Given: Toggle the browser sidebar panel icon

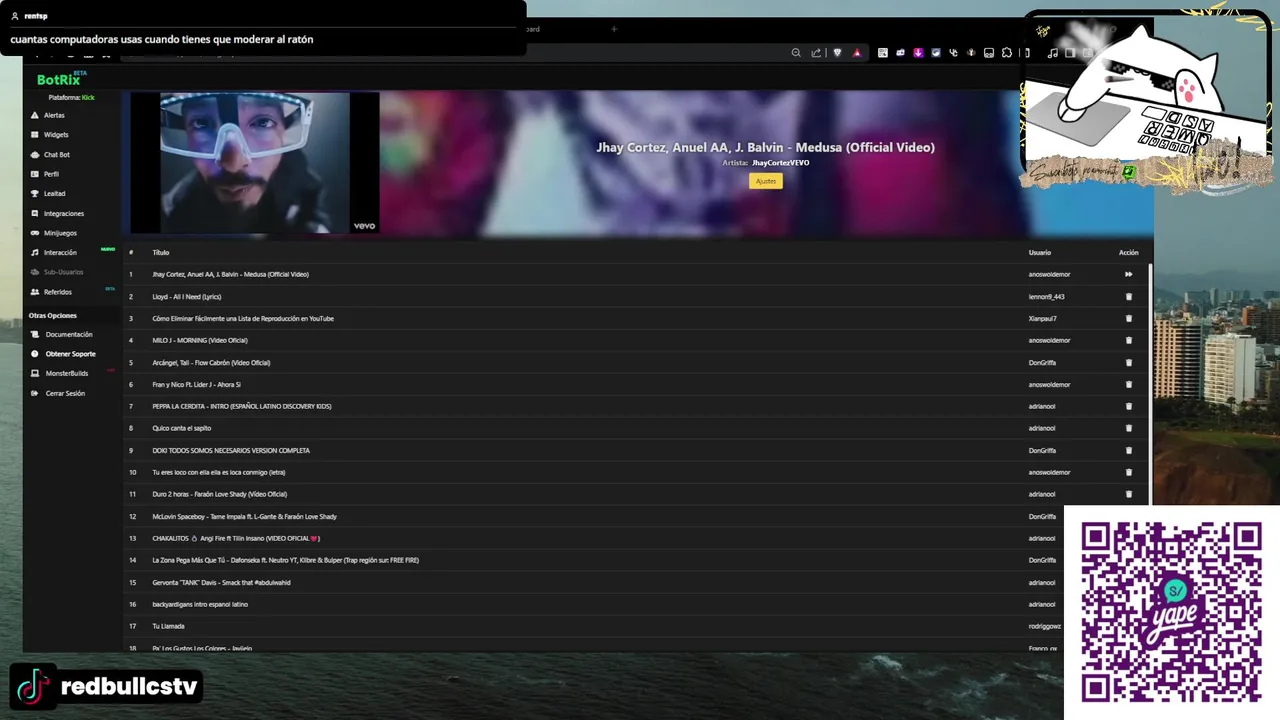Looking at the screenshot, I should click(x=1069, y=53).
